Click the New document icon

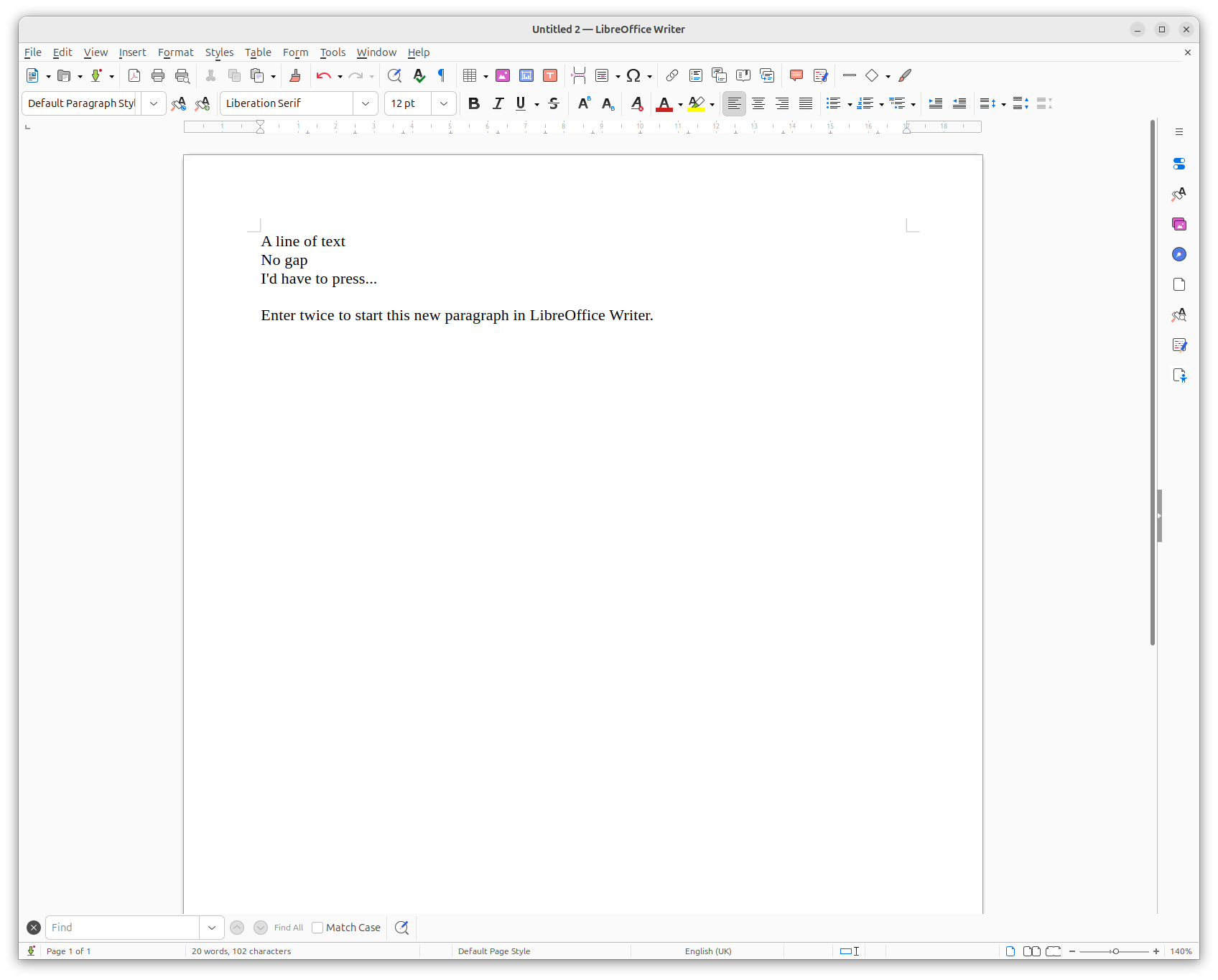click(32, 75)
